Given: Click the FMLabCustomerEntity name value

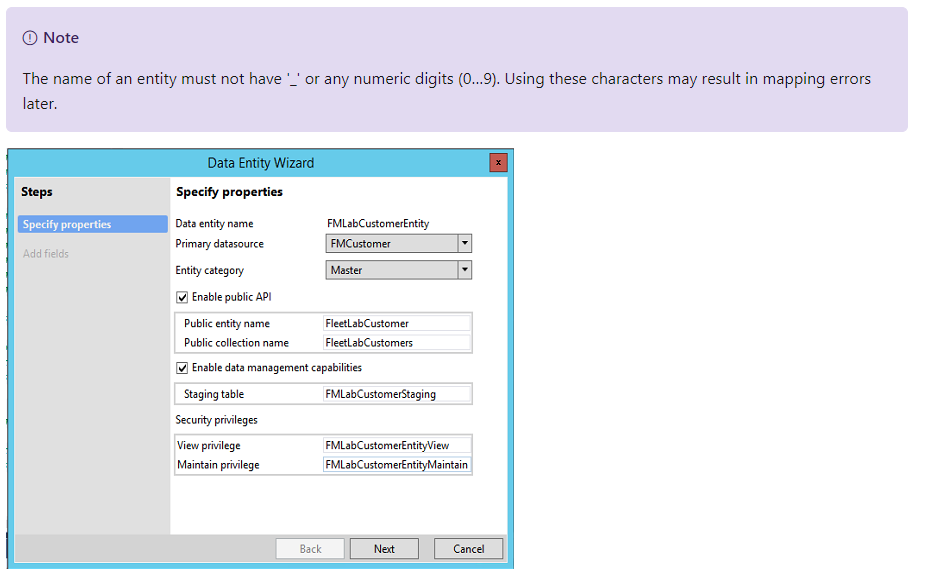Looking at the screenshot, I should tap(378, 223).
